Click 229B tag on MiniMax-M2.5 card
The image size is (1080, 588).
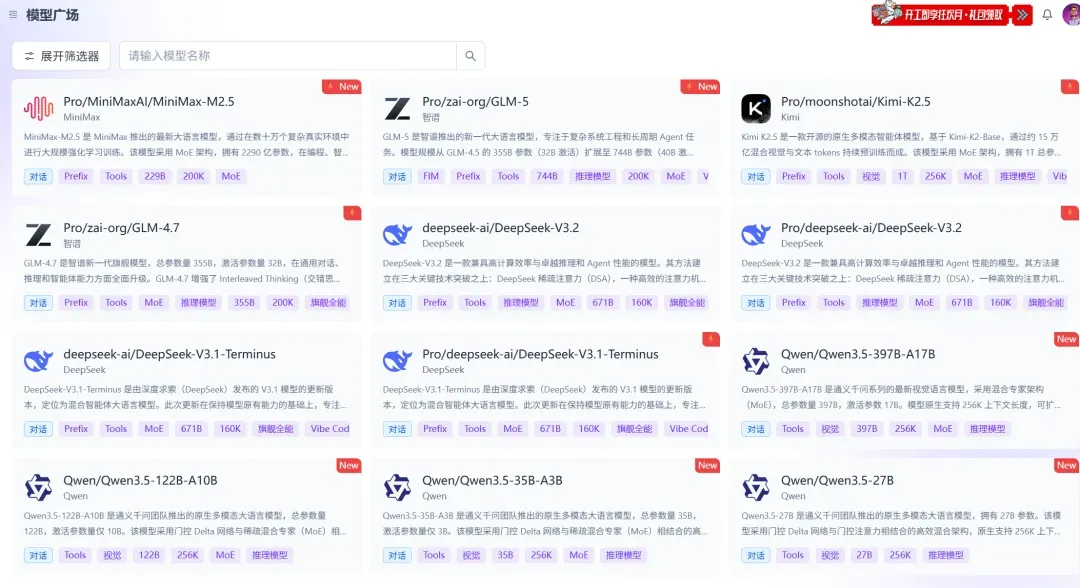click(x=155, y=176)
